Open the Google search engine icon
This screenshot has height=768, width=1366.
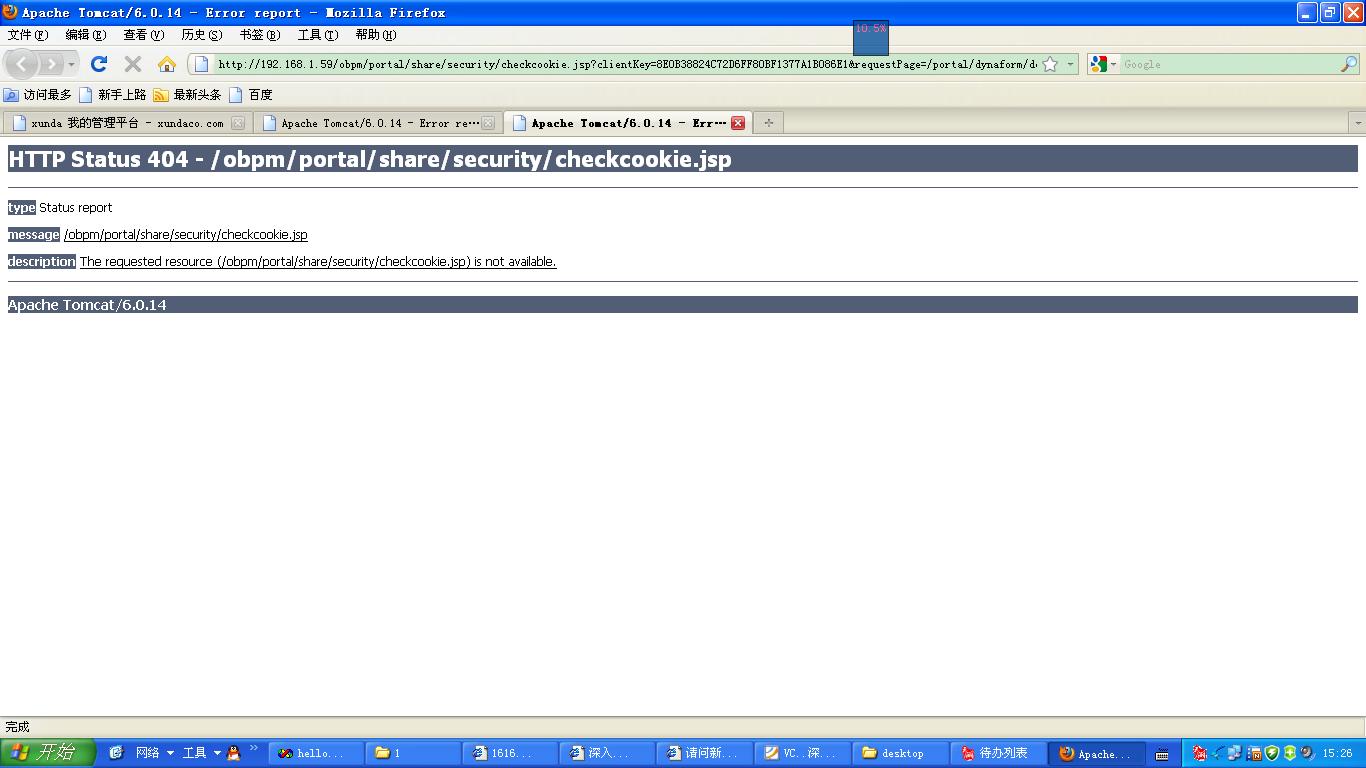(1099, 64)
